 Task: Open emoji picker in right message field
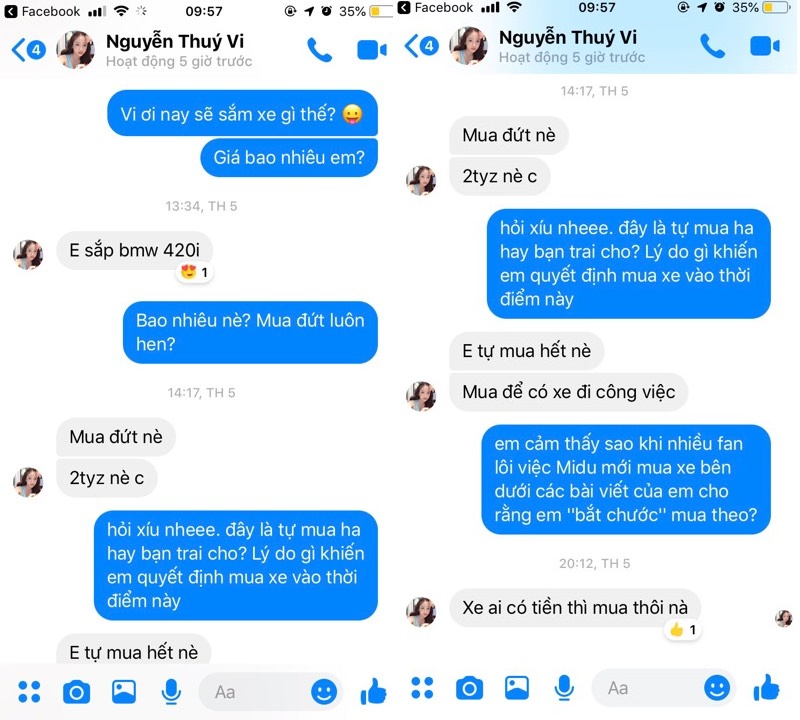pos(717,688)
